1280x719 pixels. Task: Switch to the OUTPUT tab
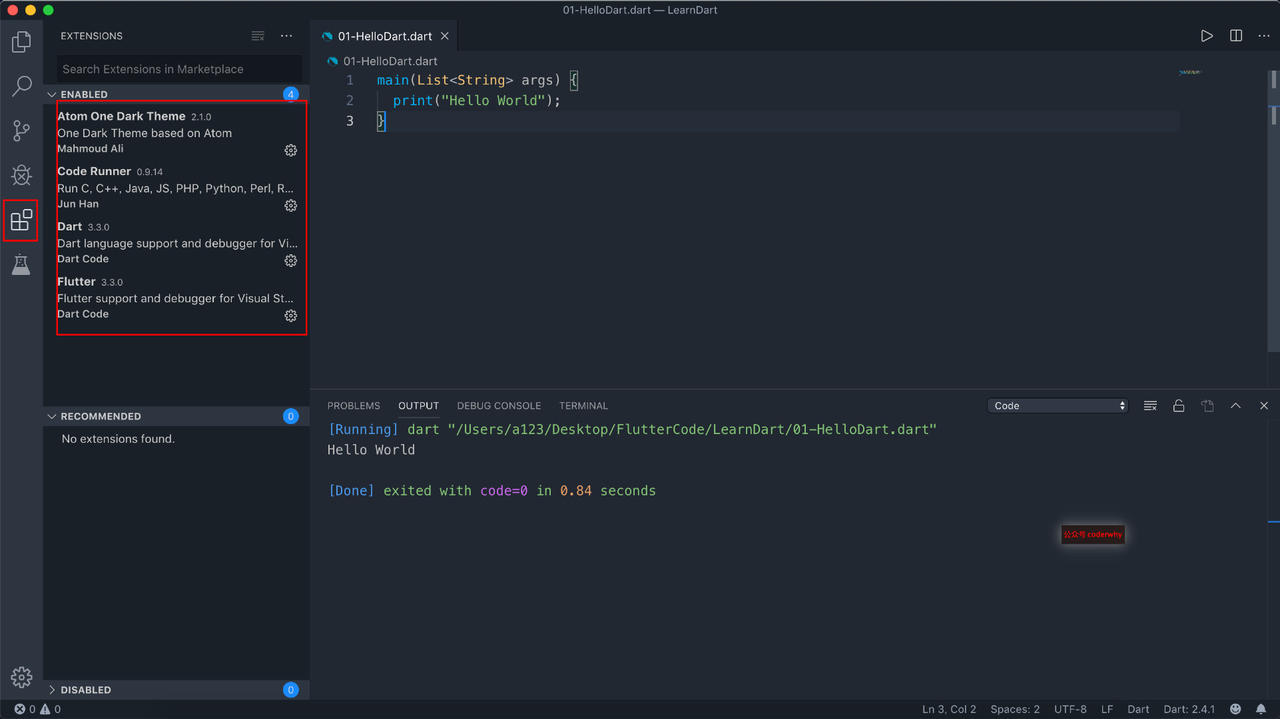pyautogui.click(x=418, y=406)
